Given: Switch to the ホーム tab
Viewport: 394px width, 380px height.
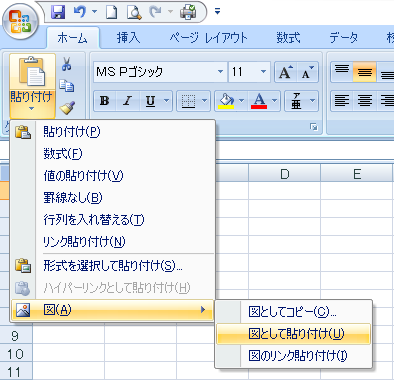Looking at the screenshot, I should (72, 38).
